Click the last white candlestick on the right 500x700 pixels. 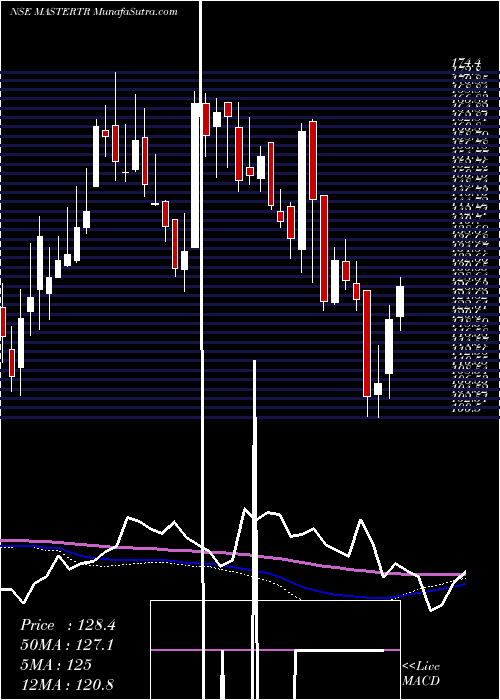(x=400, y=302)
